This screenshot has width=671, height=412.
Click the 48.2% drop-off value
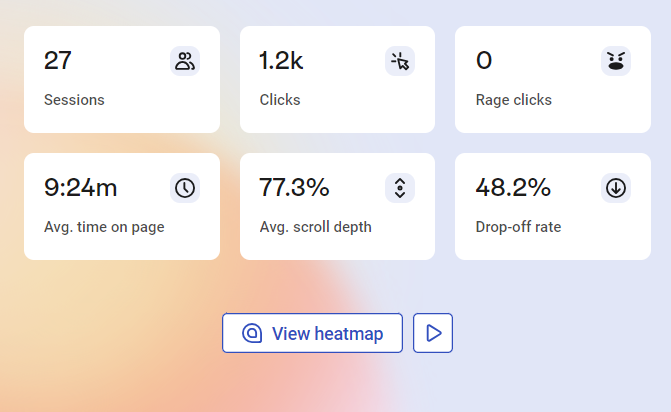coord(513,187)
